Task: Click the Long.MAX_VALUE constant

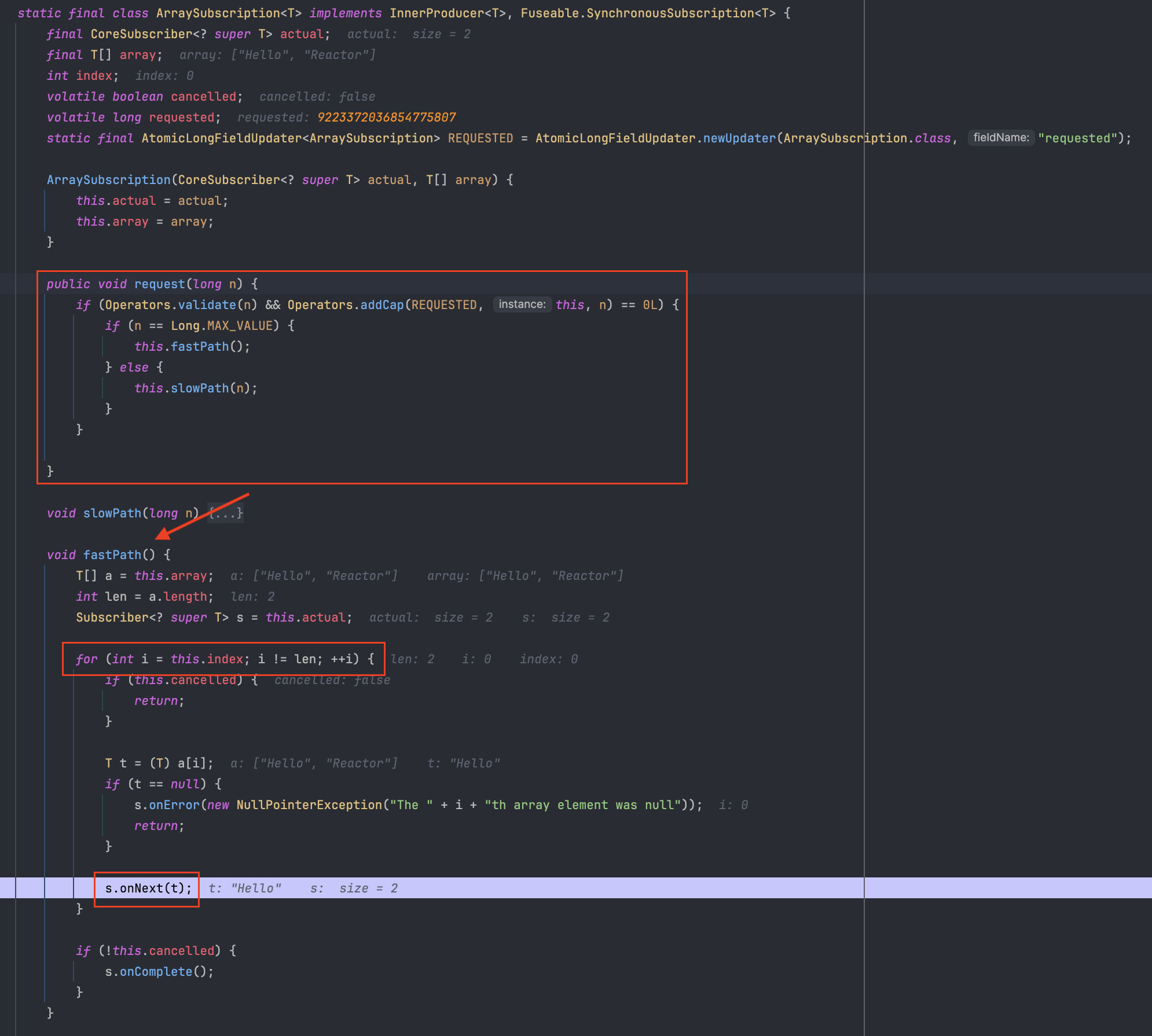Action: pos(239,326)
